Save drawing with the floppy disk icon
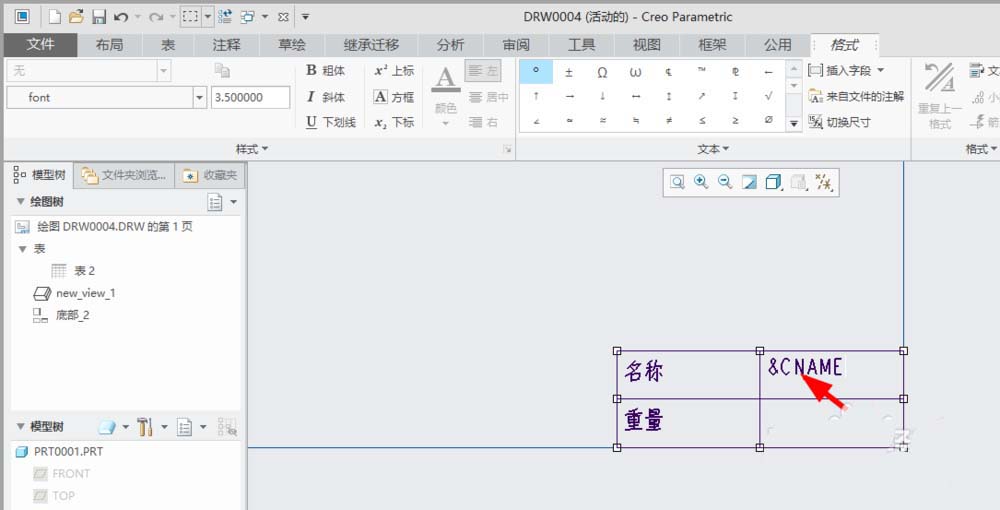This screenshot has width=1000, height=510. click(x=99, y=17)
